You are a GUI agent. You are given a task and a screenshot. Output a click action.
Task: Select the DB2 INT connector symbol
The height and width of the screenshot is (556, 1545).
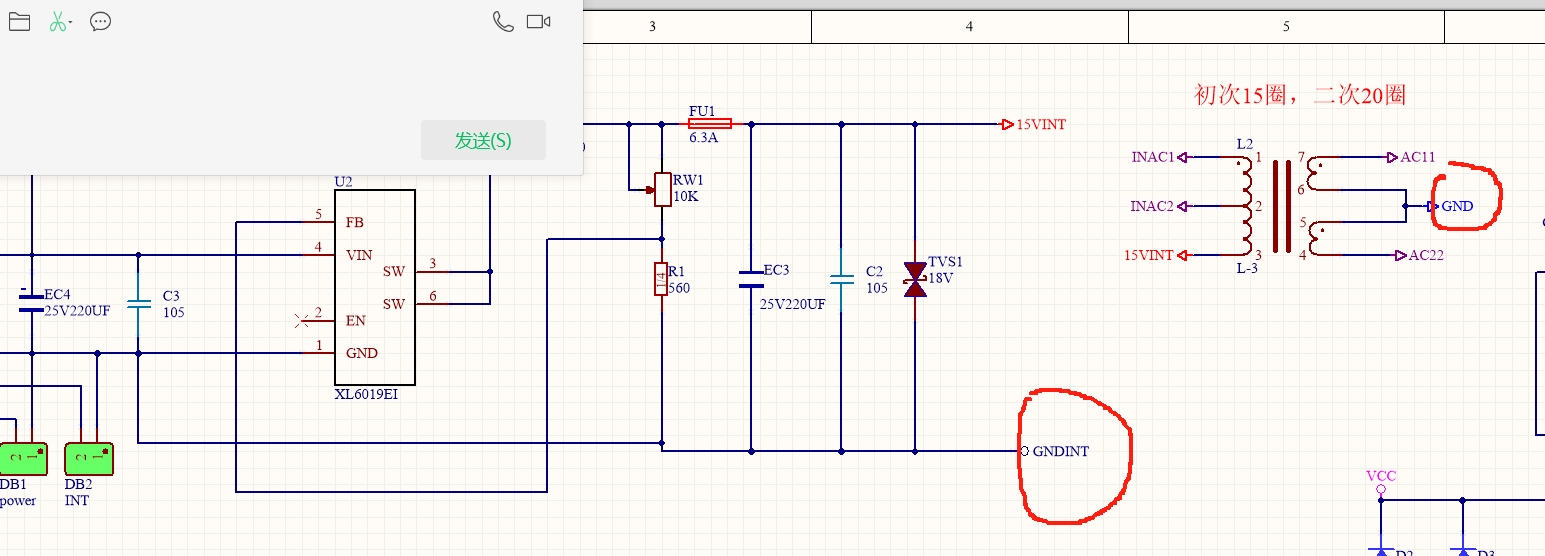click(88, 459)
